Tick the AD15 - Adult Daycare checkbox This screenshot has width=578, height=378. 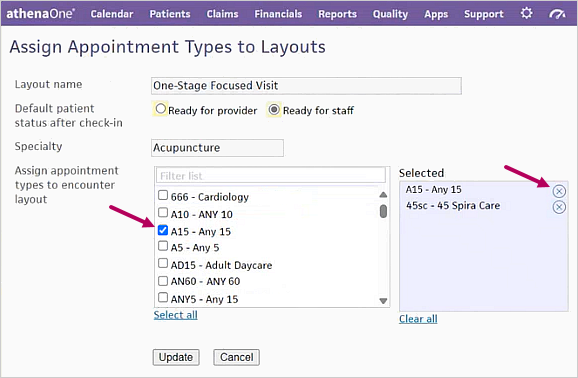click(163, 263)
